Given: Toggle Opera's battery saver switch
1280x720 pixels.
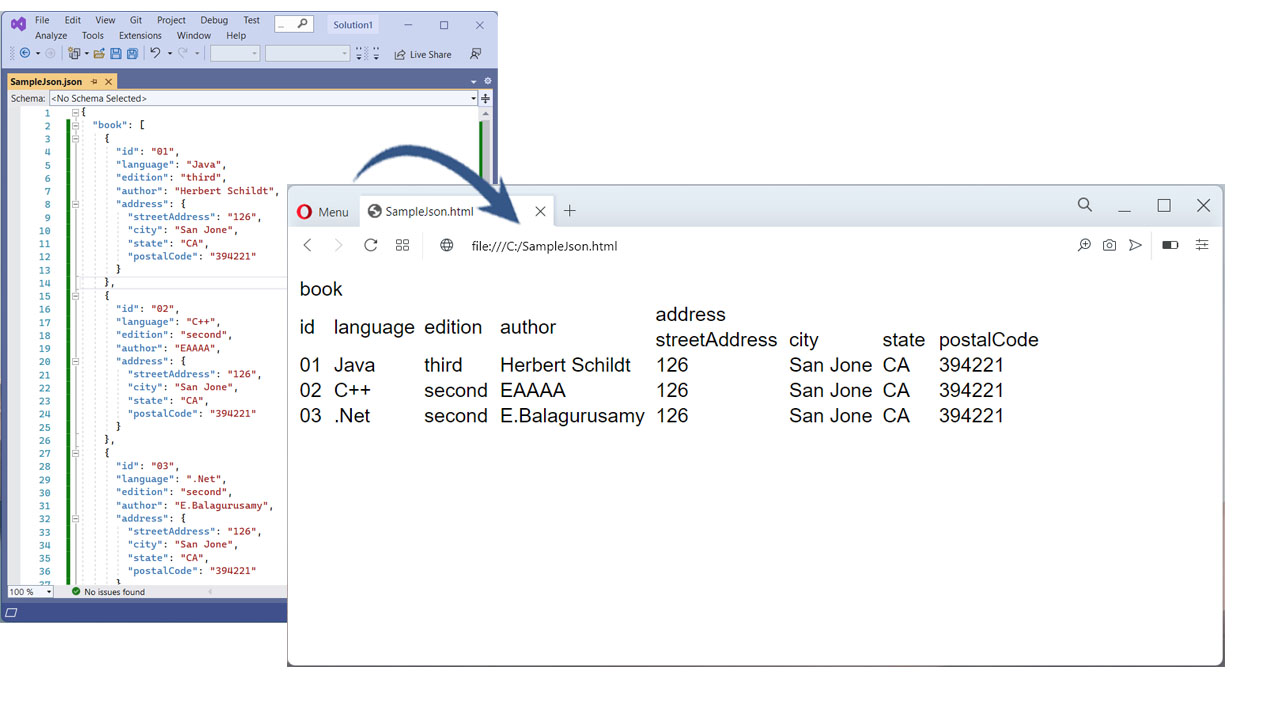Looking at the screenshot, I should tap(1169, 245).
